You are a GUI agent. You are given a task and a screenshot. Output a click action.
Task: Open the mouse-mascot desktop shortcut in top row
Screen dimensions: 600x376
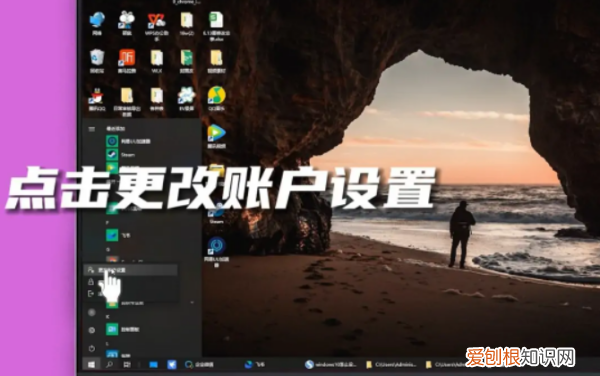pos(127,23)
